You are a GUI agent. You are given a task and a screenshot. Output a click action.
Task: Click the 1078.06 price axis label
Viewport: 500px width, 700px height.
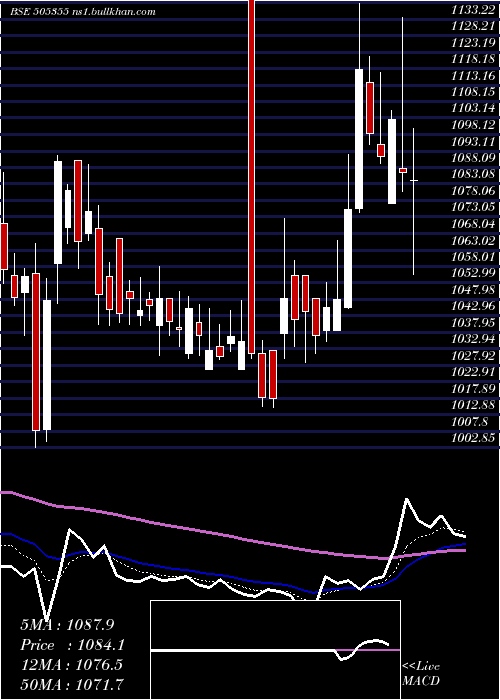pyautogui.click(x=473, y=191)
